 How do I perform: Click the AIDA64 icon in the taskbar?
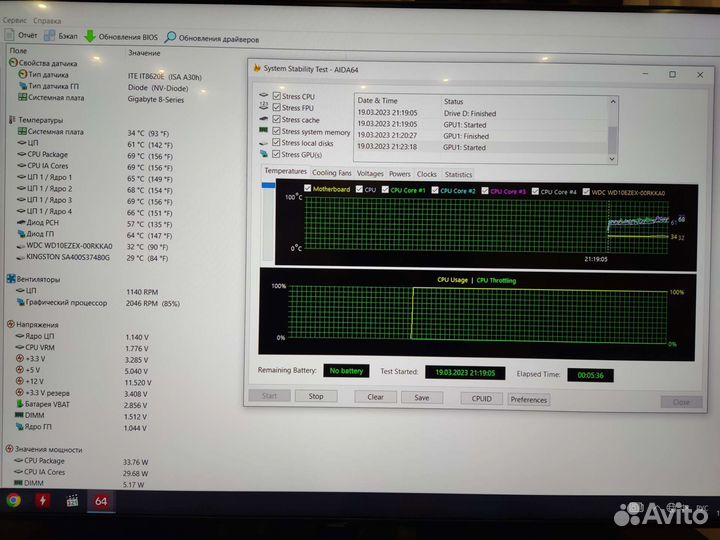[x=101, y=500]
